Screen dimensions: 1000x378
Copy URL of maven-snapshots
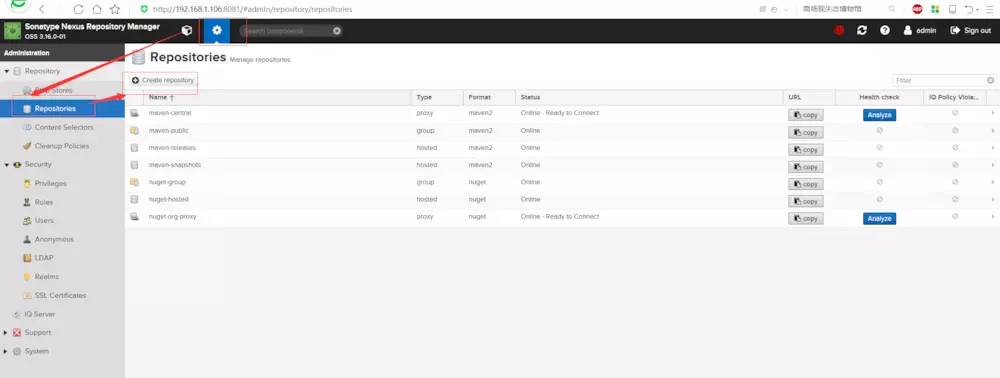[805, 167]
